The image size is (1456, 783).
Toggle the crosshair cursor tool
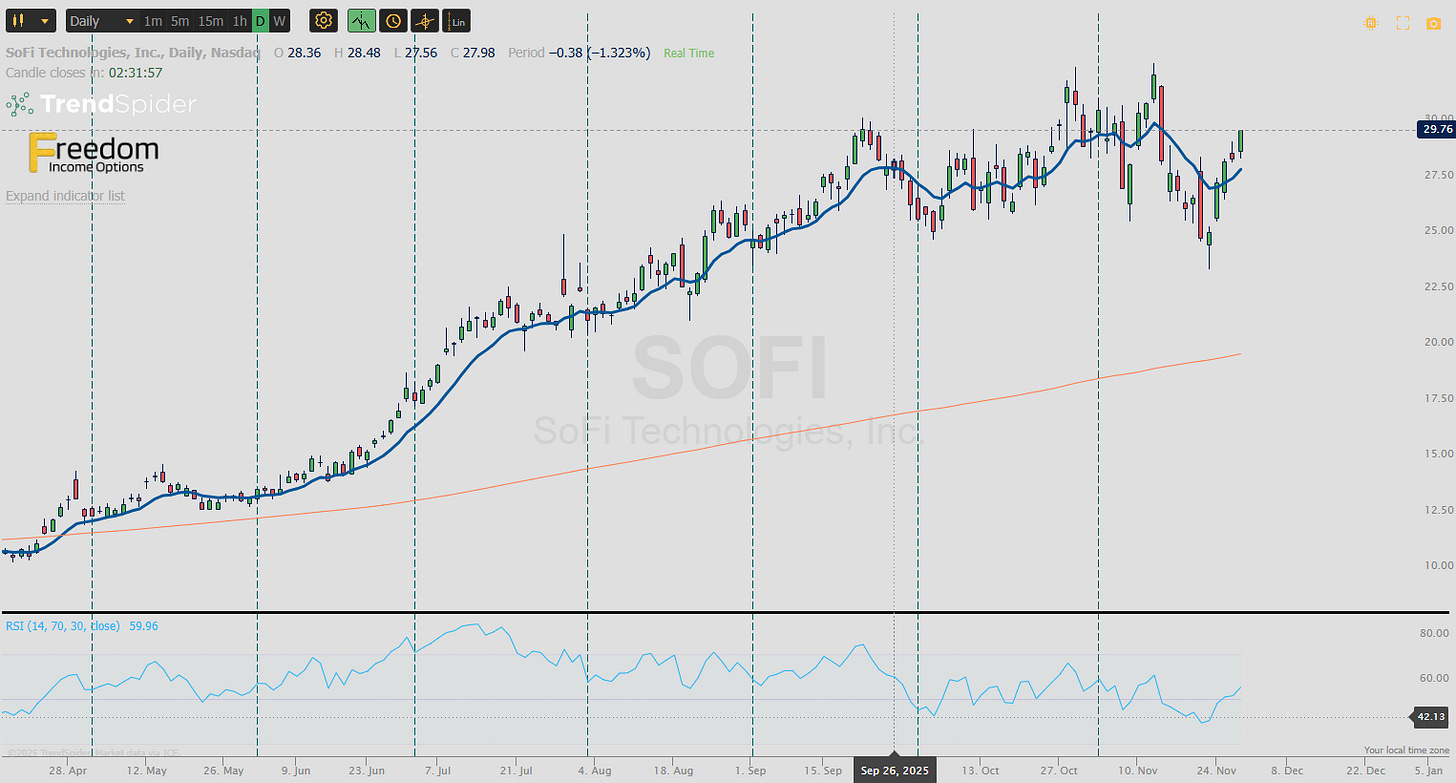tap(425, 21)
